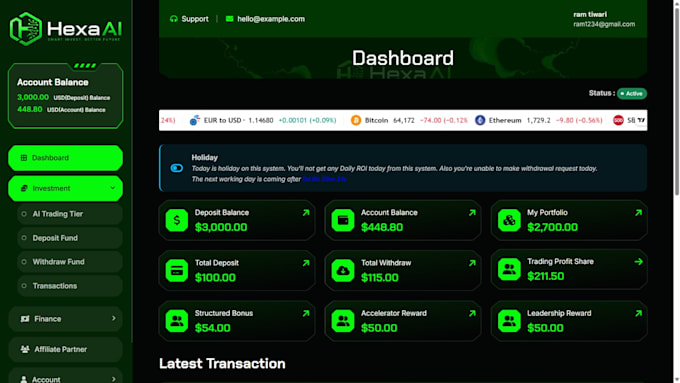Click the Investment coins icon
This screenshot has width=680, height=383.
click(x=24, y=188)
